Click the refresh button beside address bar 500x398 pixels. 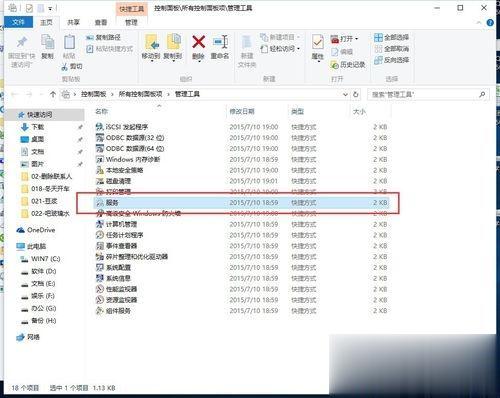[x=356, y=95]
